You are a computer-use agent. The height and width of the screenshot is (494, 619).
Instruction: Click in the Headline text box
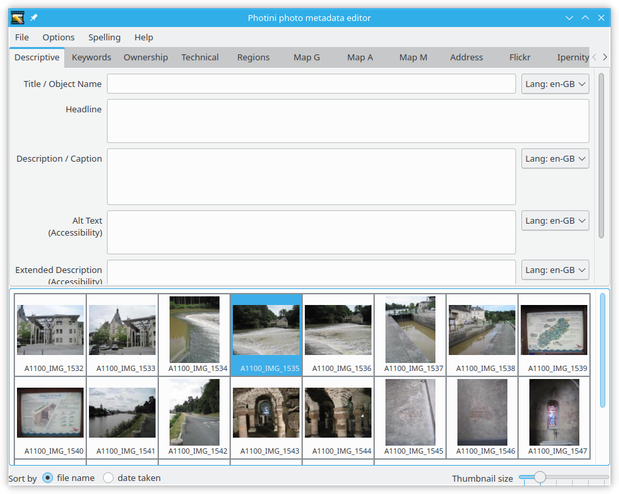pyautogui.click(x=348, y=121)
